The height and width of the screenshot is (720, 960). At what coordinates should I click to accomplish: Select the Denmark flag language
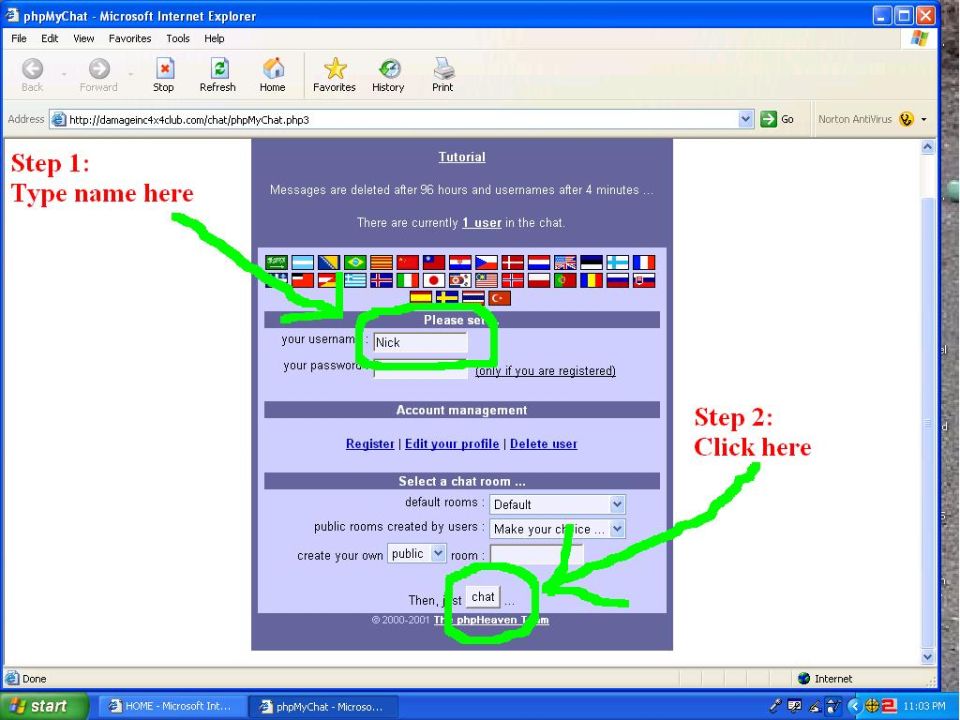pyautogui.click(x=513, y=263)
